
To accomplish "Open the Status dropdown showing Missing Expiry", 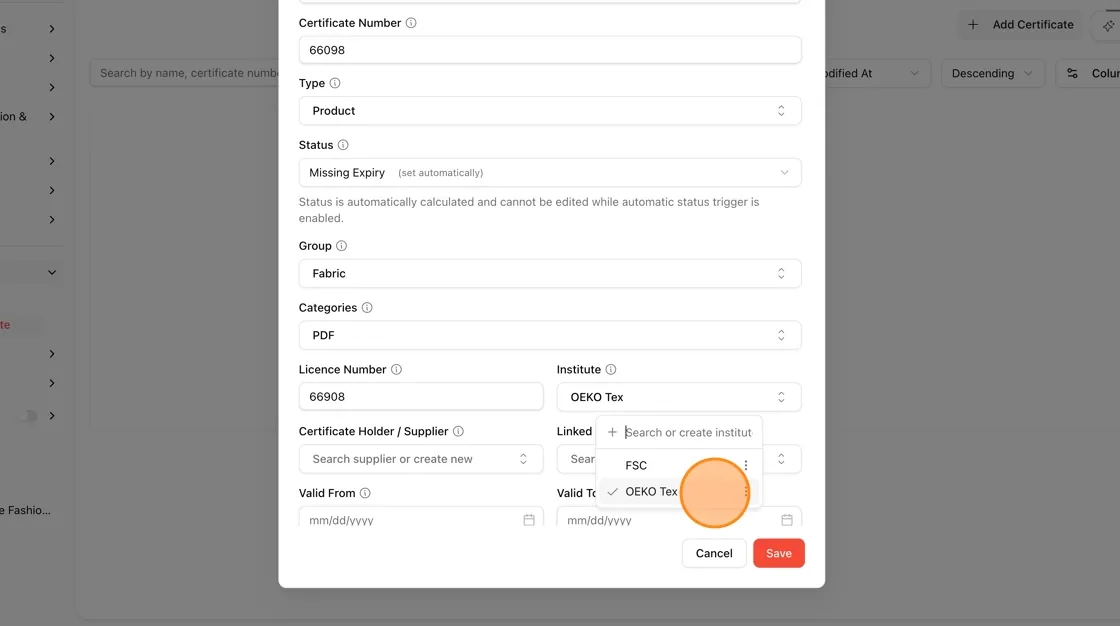I will tap(550, 173).
